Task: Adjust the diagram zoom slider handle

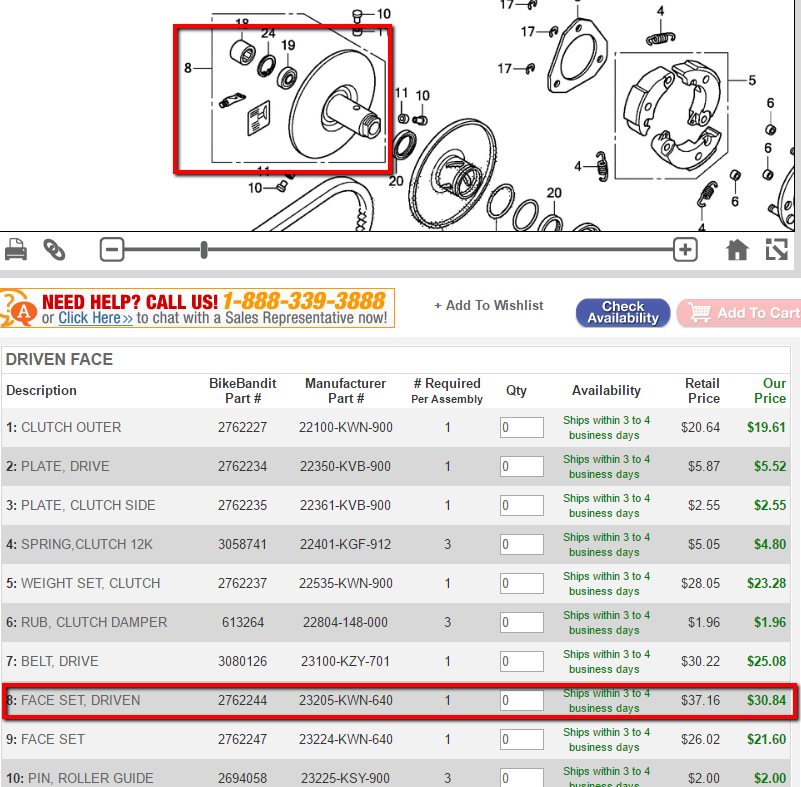Action: pyautogui.click(x=204, y=250)
